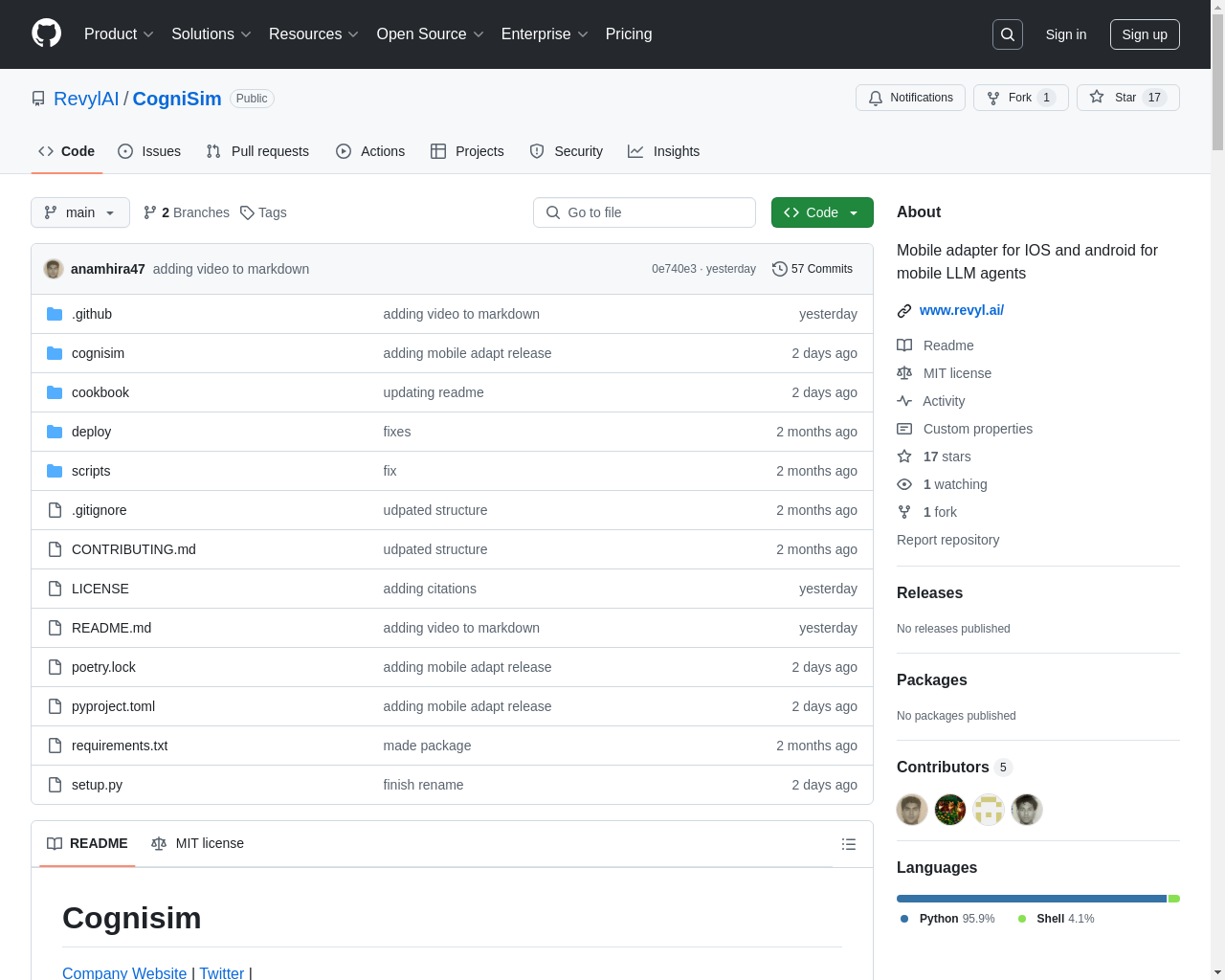Click Report repository link
This screenshot has width=1225, height=980.
[947, 540]
